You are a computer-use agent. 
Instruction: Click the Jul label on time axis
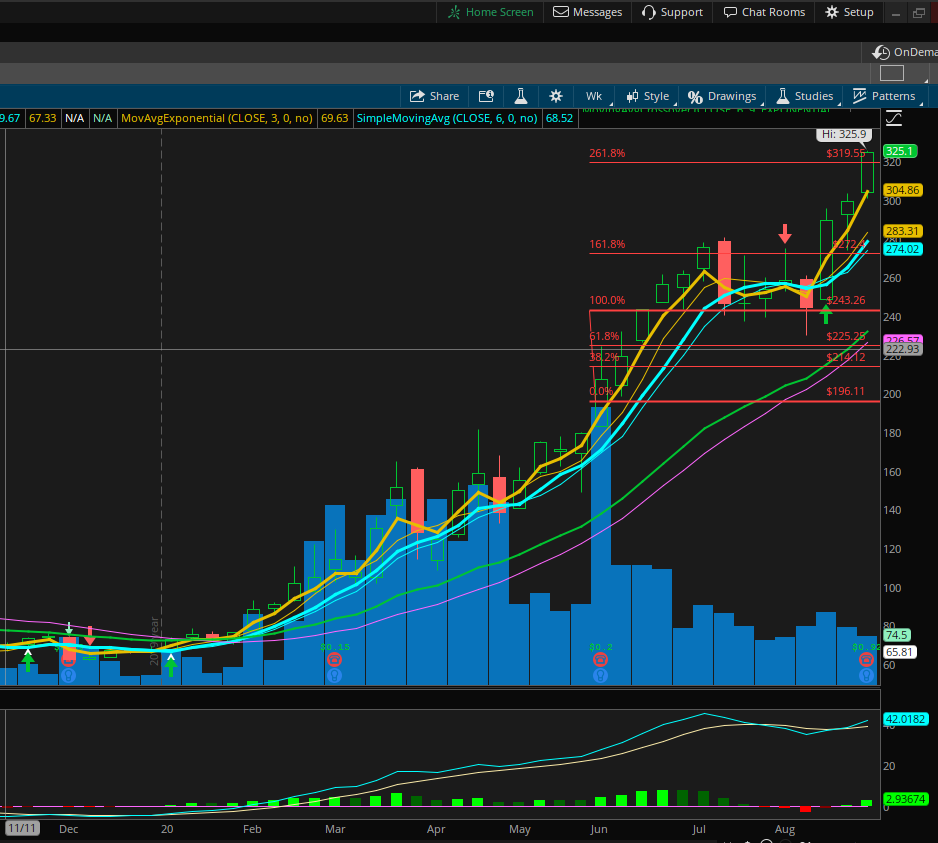[699, 829]
